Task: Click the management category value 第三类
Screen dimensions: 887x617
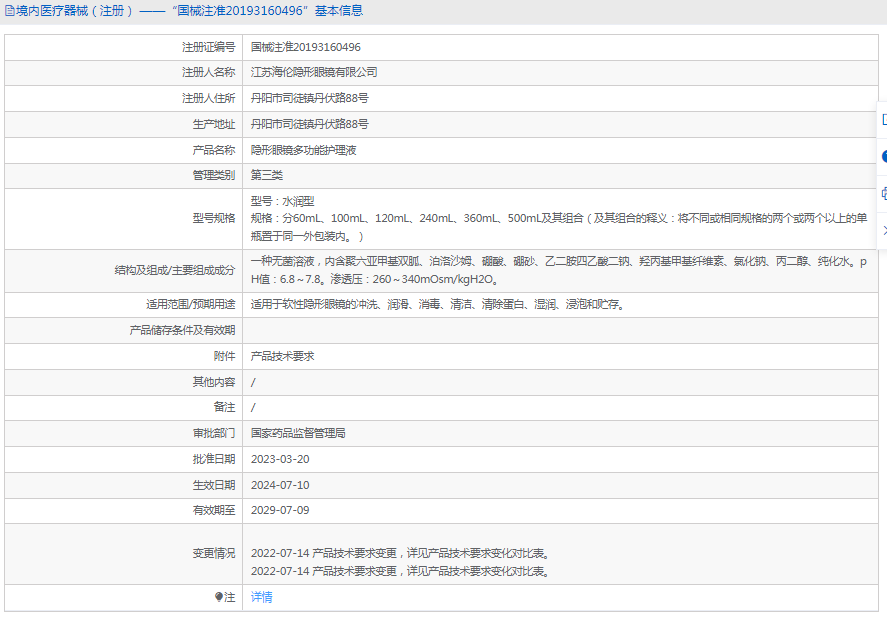Action: coord(266,175)
